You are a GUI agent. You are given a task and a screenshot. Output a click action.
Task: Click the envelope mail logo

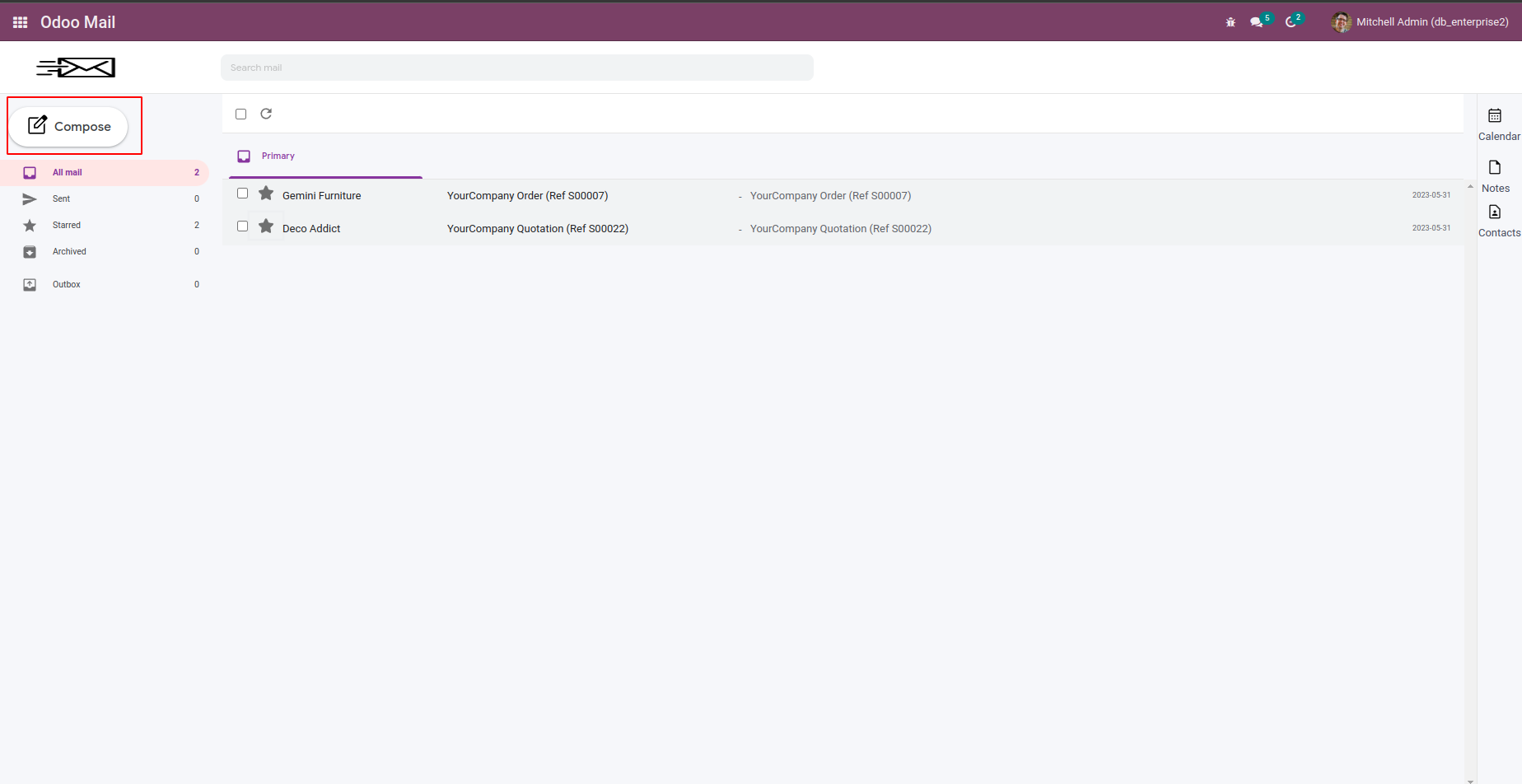coord(76,68)
